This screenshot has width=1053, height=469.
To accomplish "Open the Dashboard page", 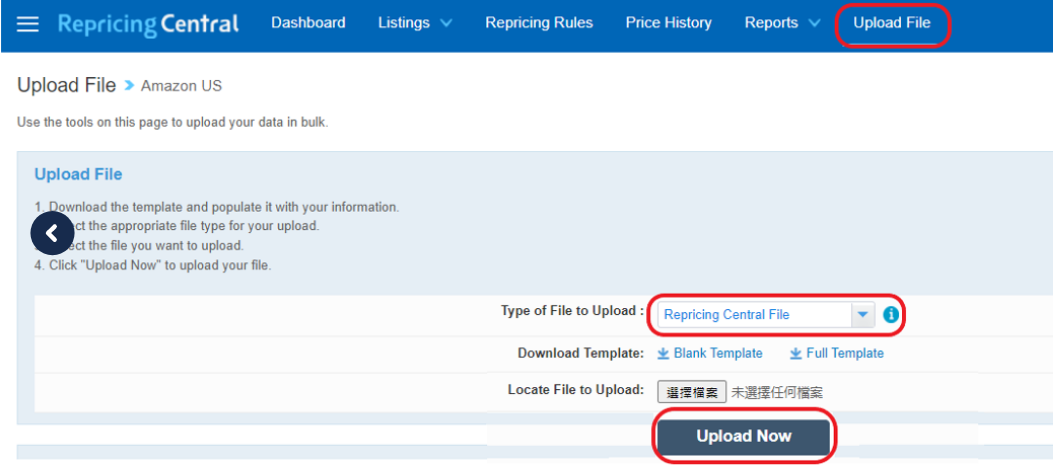I will (x=308, y=23).
